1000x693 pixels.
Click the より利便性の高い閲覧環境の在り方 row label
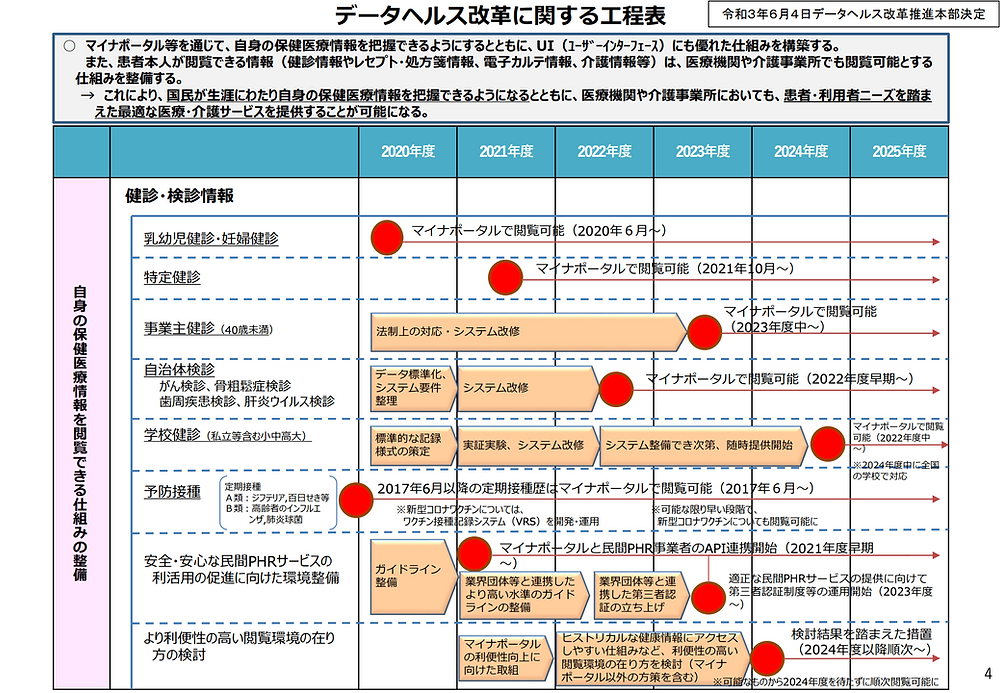tap(239, 646)
